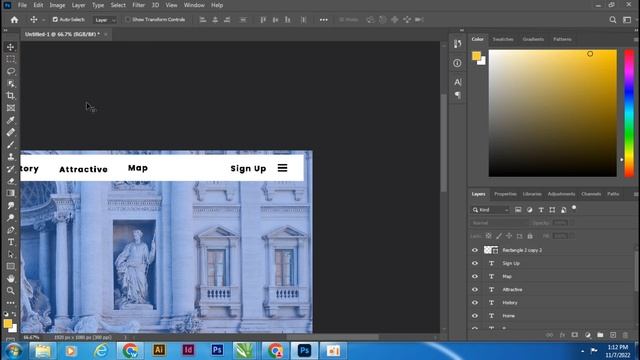Click the create new layer icon
This screenshot has height=360, width=640.
pos(613,335)
